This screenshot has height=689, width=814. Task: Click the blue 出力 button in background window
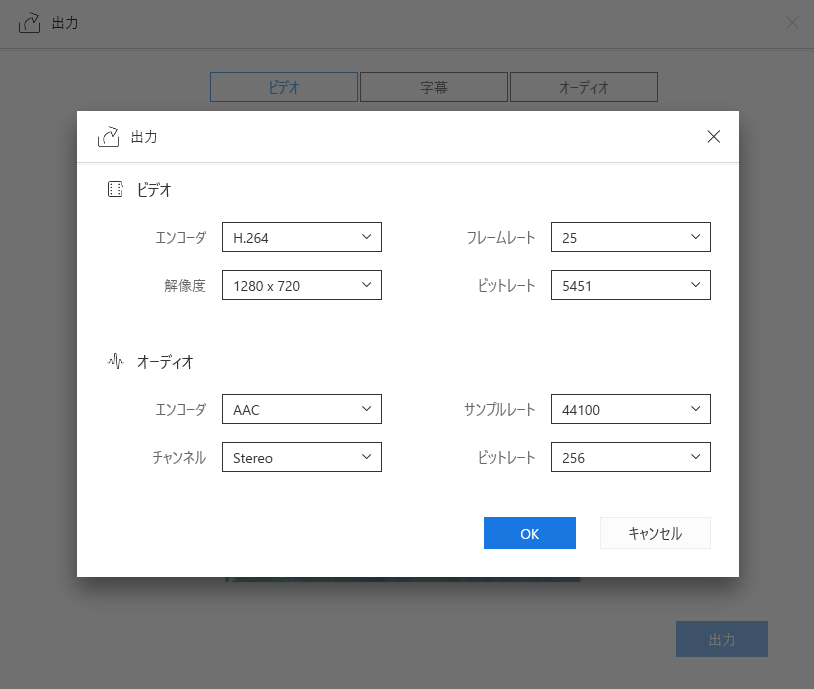point(722,639)
